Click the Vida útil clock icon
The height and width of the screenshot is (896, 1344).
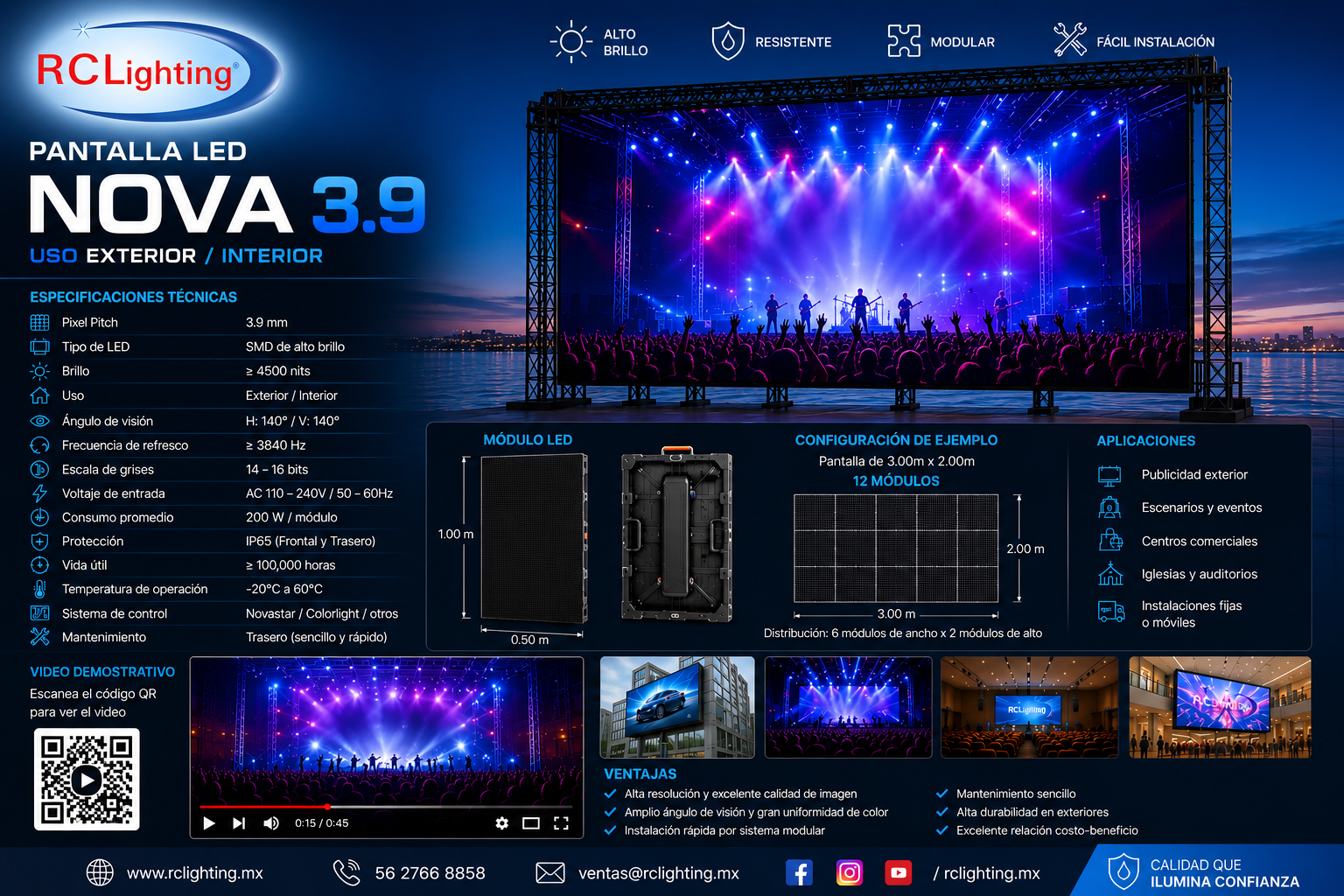pyautogui.click(x=40, y=565)
